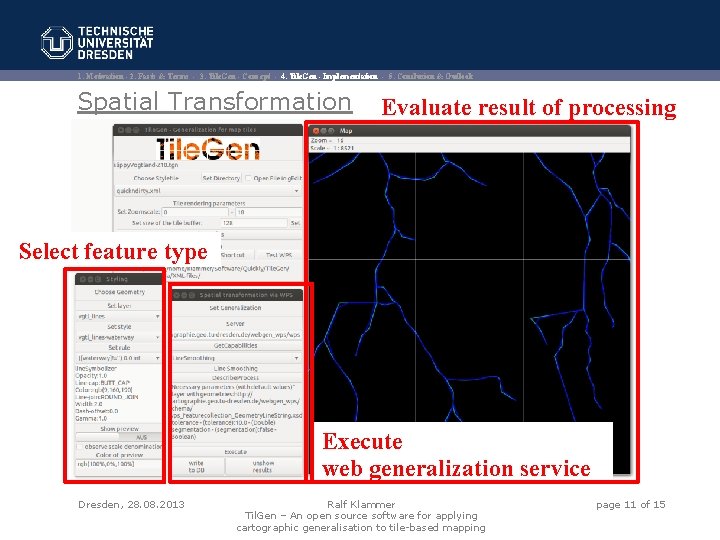The height and width of the screenshot is (540, 720).
Task: Click the tile buffer size field showing 128
Action: [x=254, y=223]
